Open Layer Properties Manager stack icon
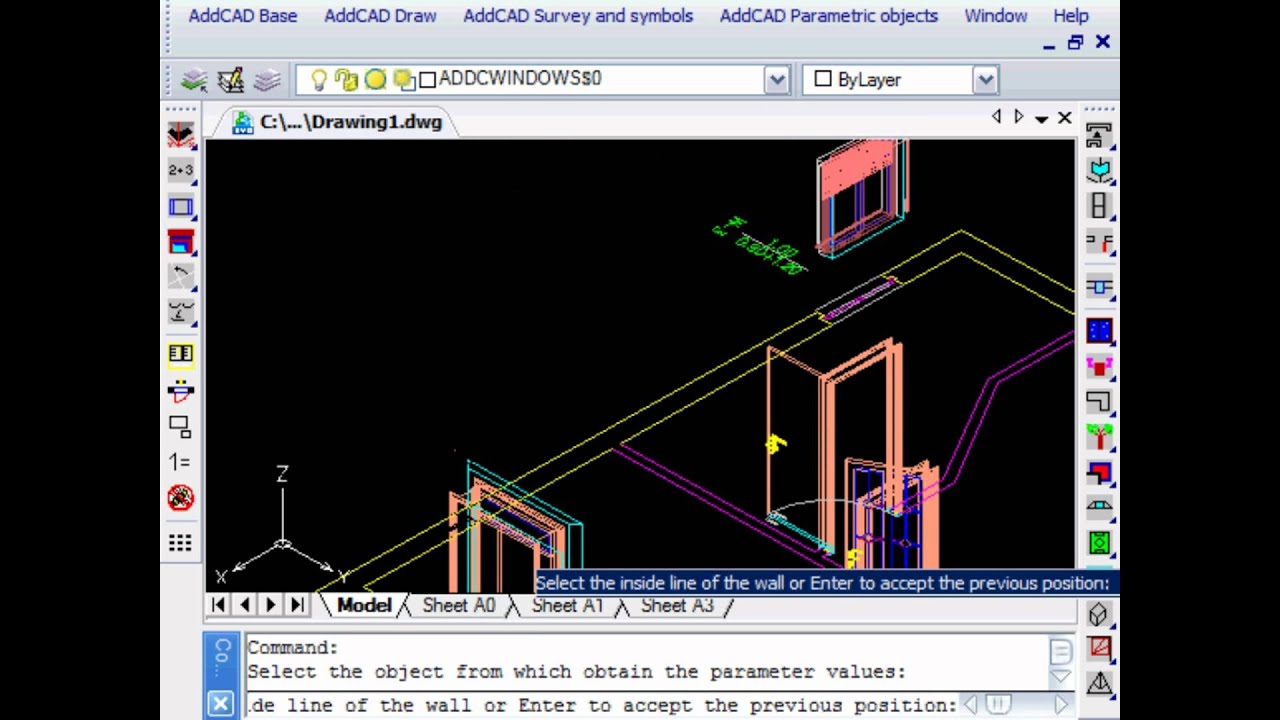Image resolution: width=1280 pixels, height=720 pixels. tap(194, 80)
